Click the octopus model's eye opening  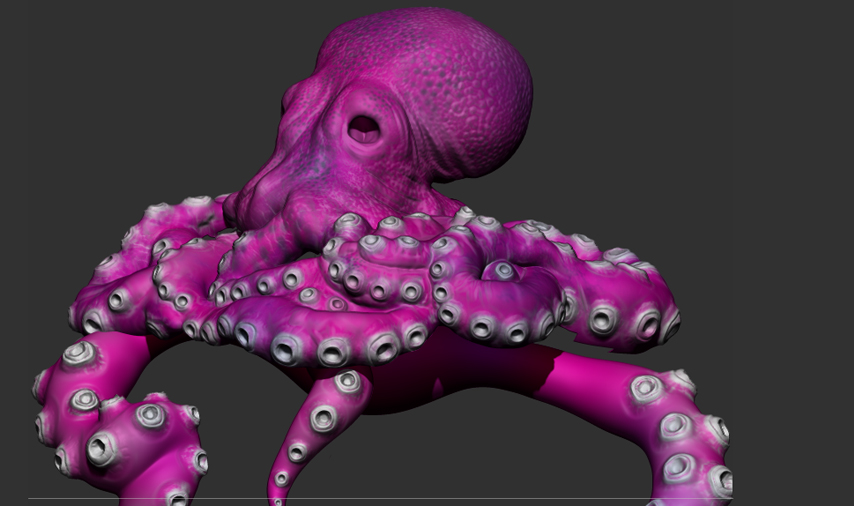[x=364, y=130]
